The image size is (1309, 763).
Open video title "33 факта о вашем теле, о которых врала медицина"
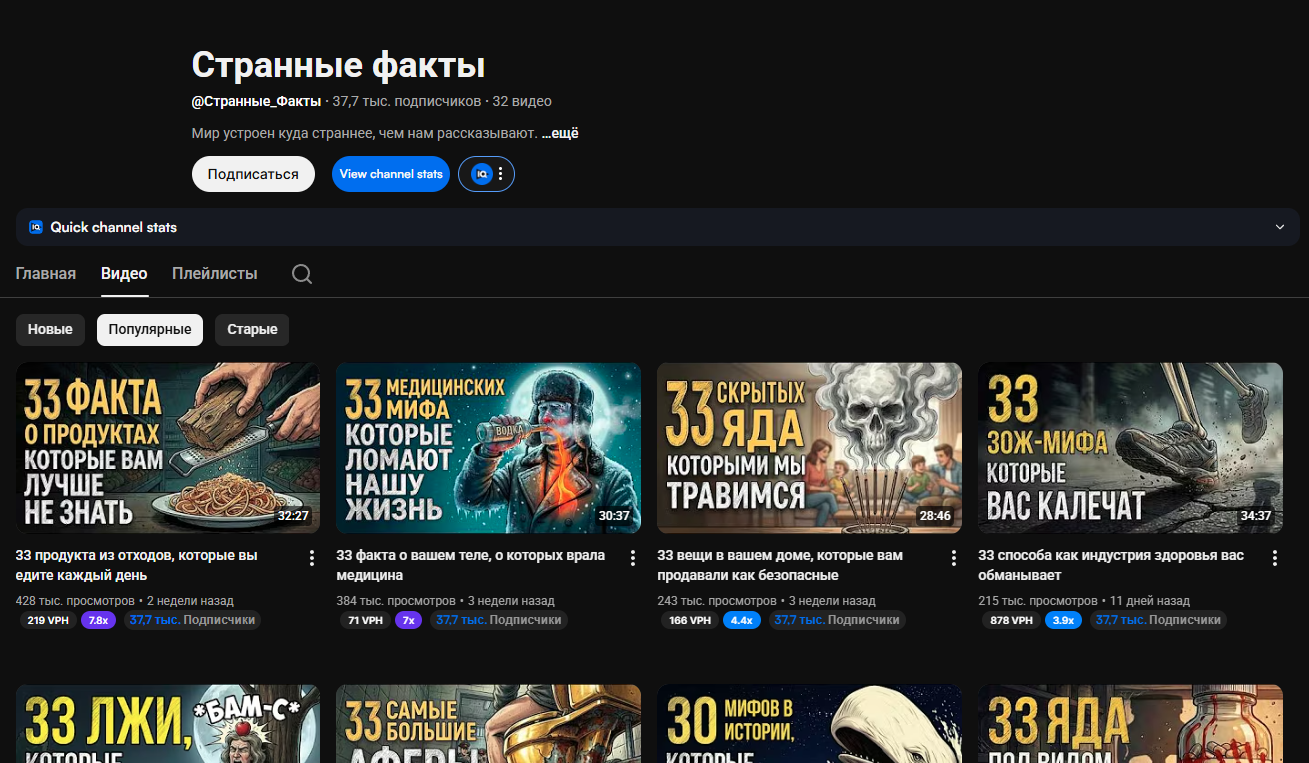471,565
